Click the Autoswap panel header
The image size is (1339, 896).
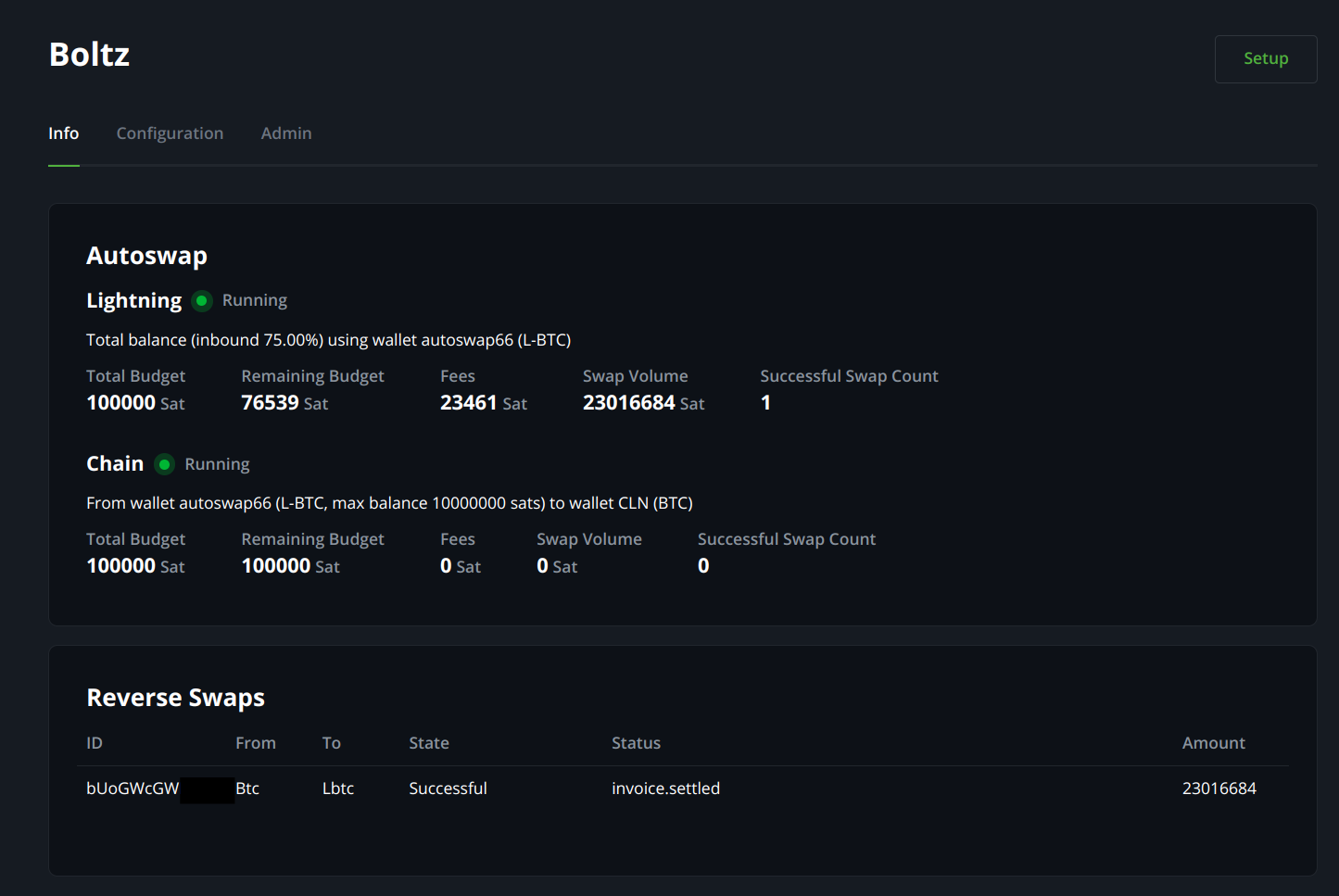pyautogui.click(x=146, y=256)
